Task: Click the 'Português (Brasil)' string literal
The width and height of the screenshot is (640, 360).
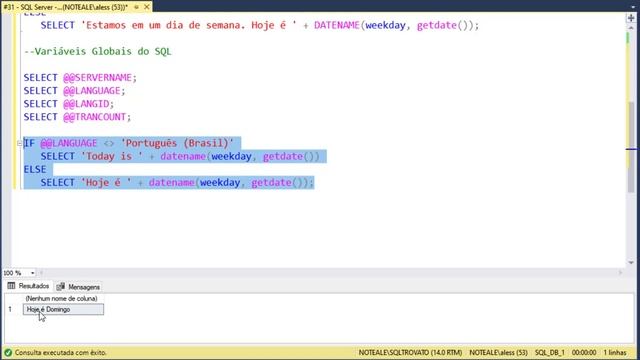Action: coord(177,143)
